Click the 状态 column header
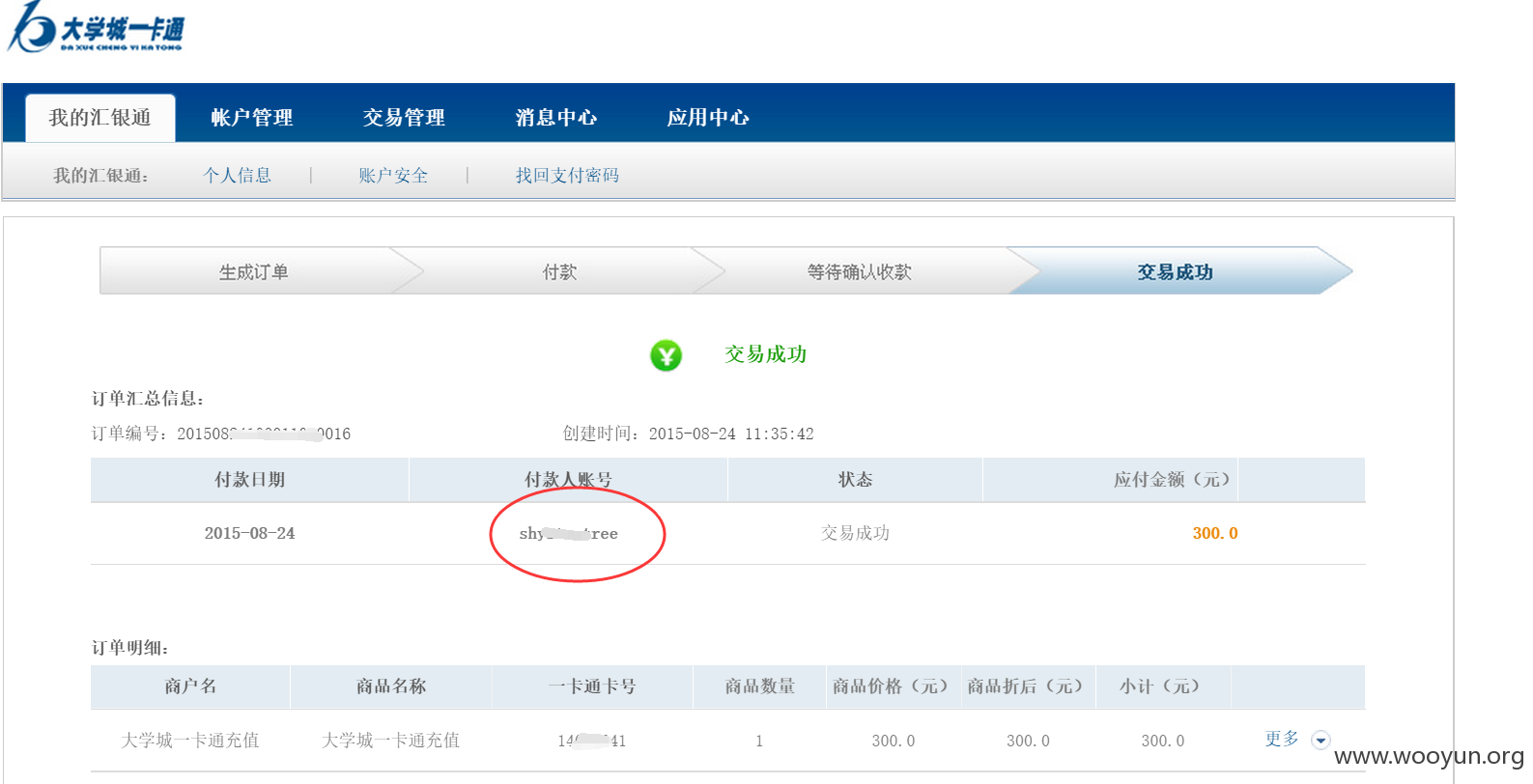The height and width of the screenshot is (784, 1533). click(855, 480)
